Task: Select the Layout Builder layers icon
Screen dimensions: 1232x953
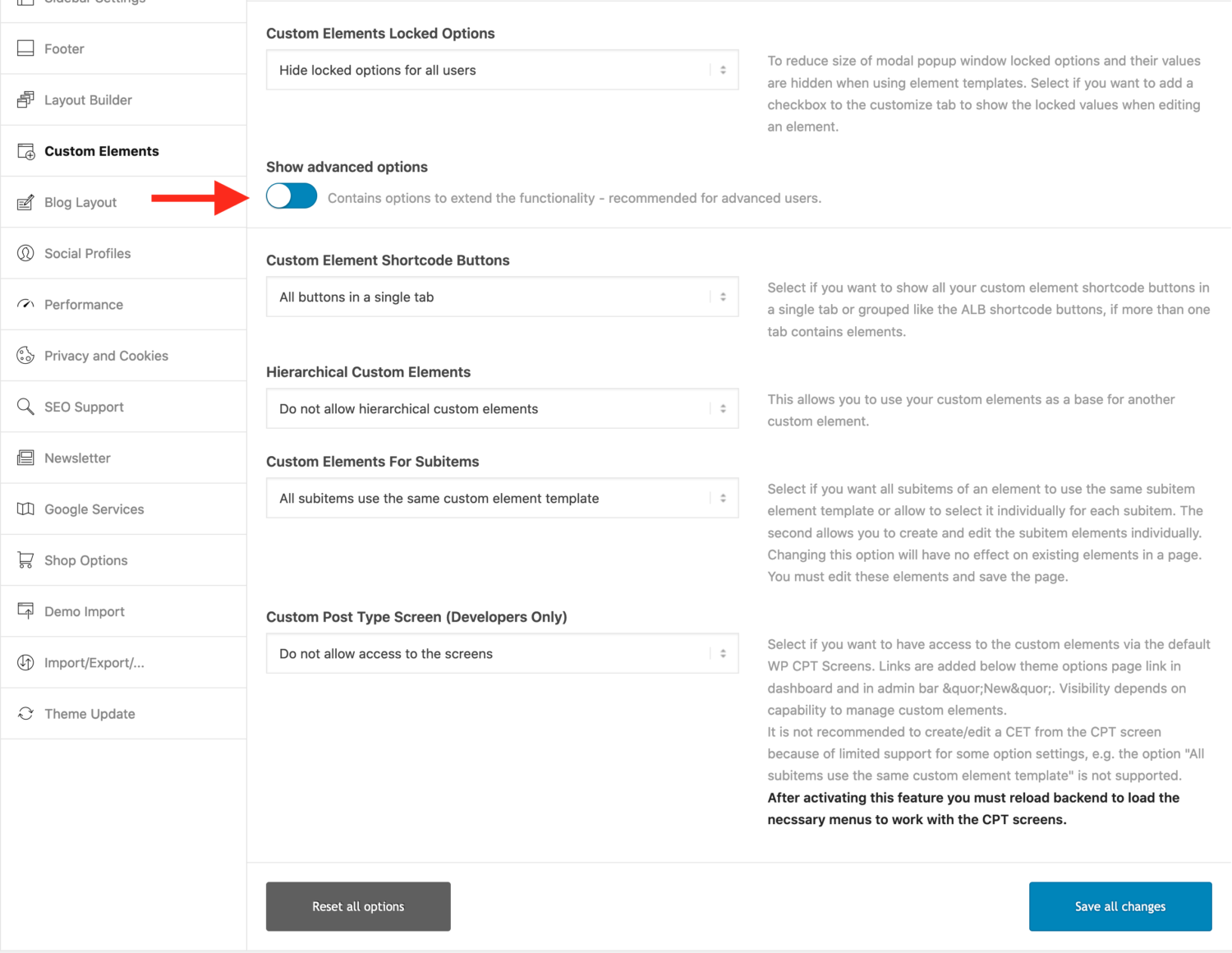Action: [x=25, y=99]
